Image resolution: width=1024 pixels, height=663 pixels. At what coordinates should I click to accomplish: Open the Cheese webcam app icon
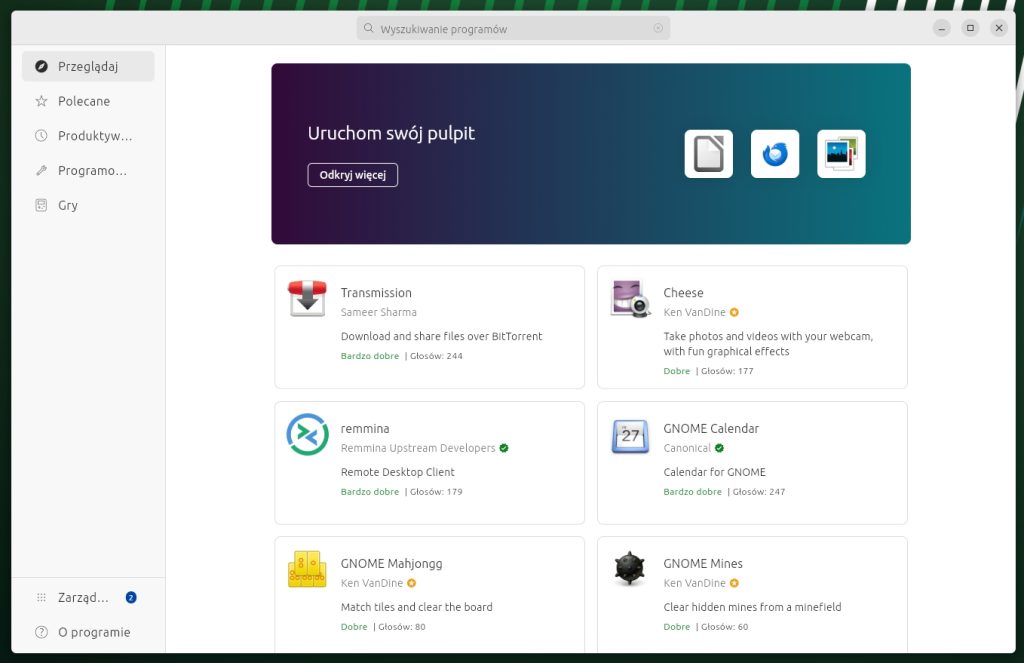point(630,299)
